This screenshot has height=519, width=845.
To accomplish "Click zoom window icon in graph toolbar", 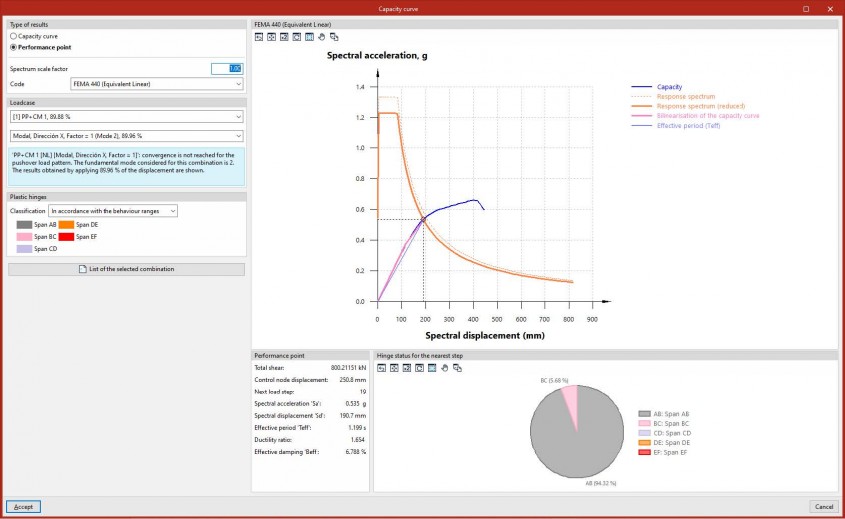I will 284,37.
